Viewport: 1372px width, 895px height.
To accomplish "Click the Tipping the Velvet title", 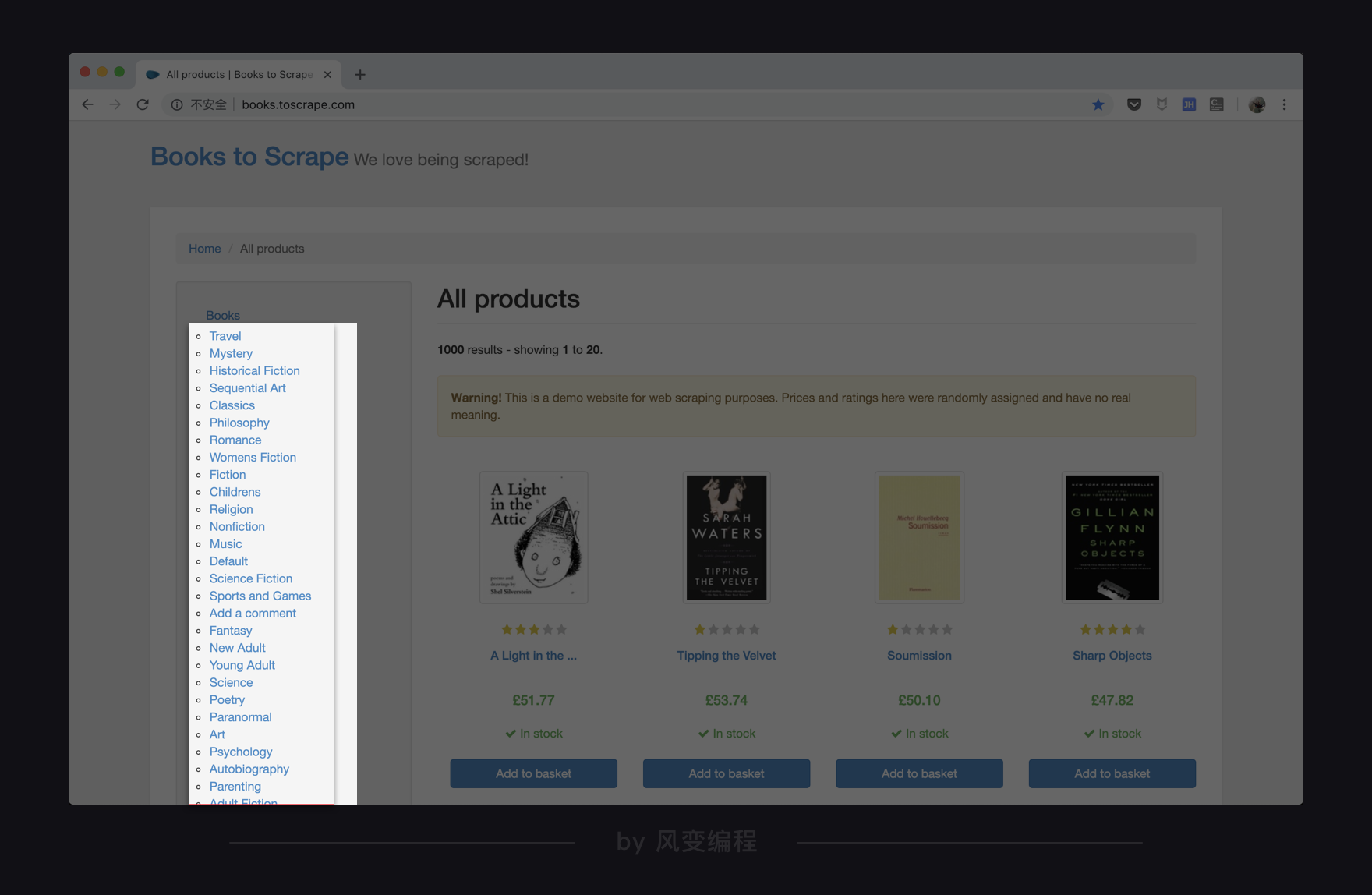I will tap(726, 655).
